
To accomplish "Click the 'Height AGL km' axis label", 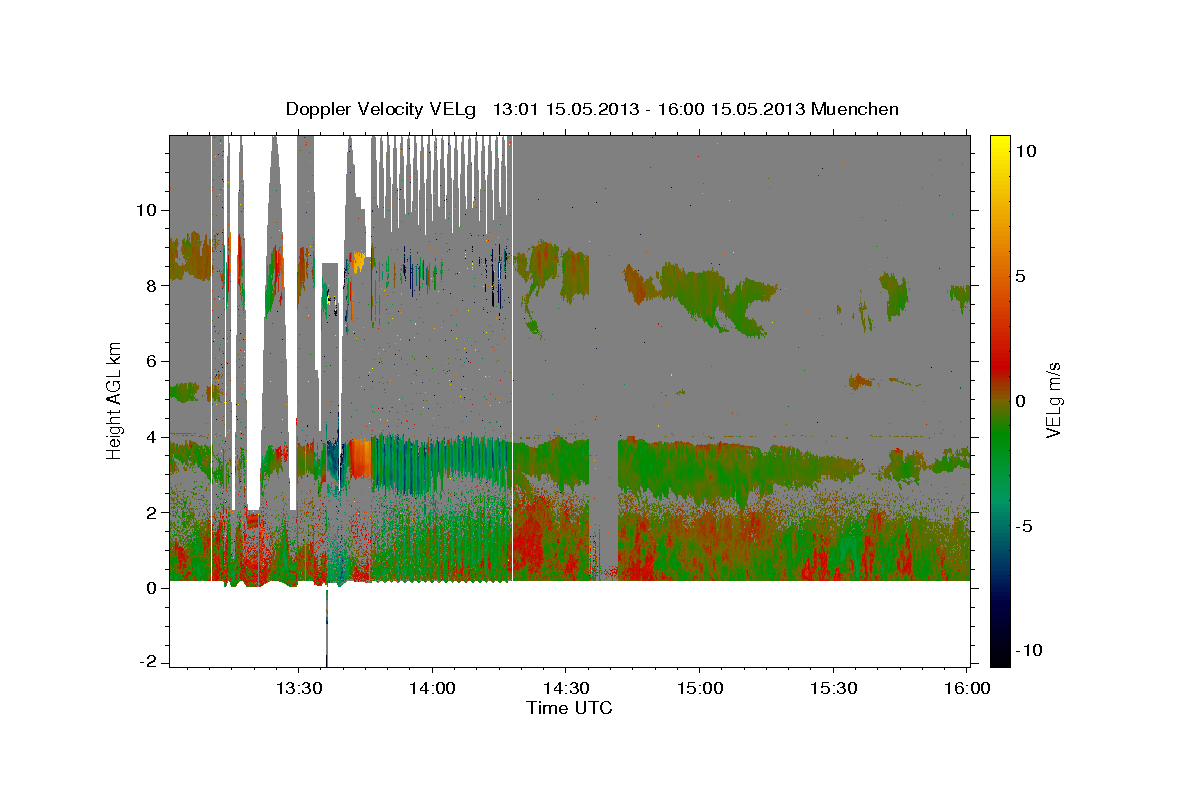I will click(115, 400).
